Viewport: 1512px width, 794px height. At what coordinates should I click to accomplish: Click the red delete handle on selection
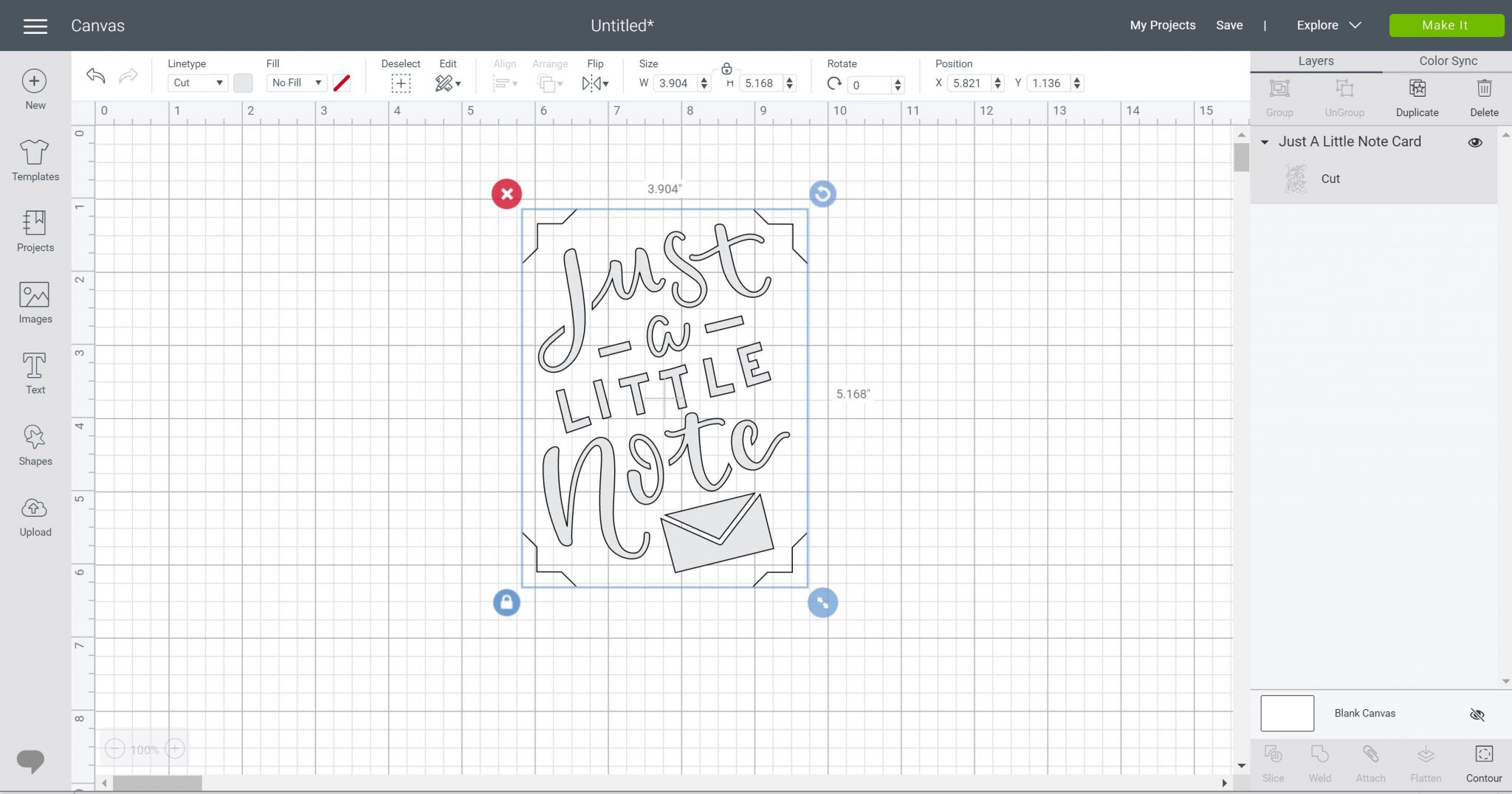[x=506, y=194]
